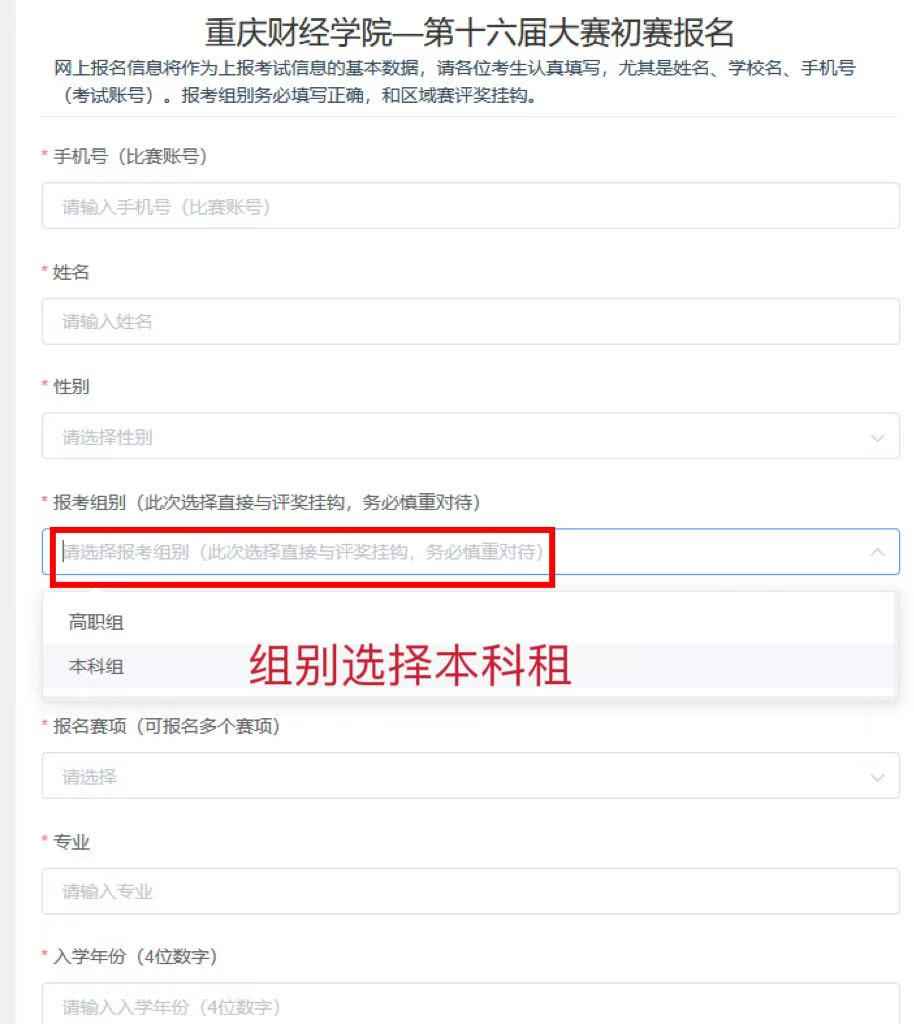914x1024 pixels.
Task: Click the 报考组别 label above the dropdown
Action: [x=266, y=502]
